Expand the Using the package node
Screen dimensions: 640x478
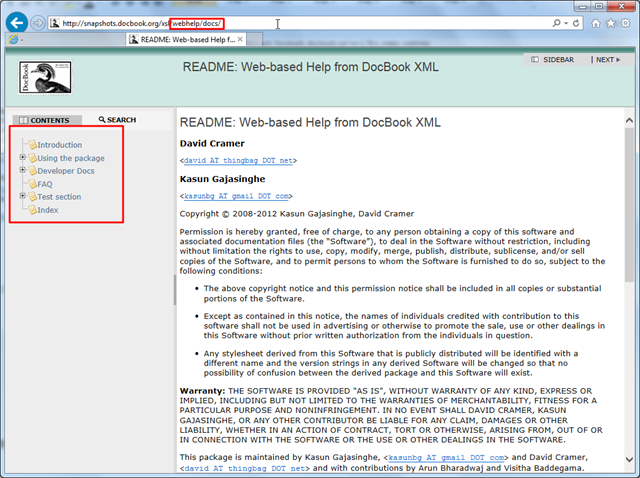(23, 157)
